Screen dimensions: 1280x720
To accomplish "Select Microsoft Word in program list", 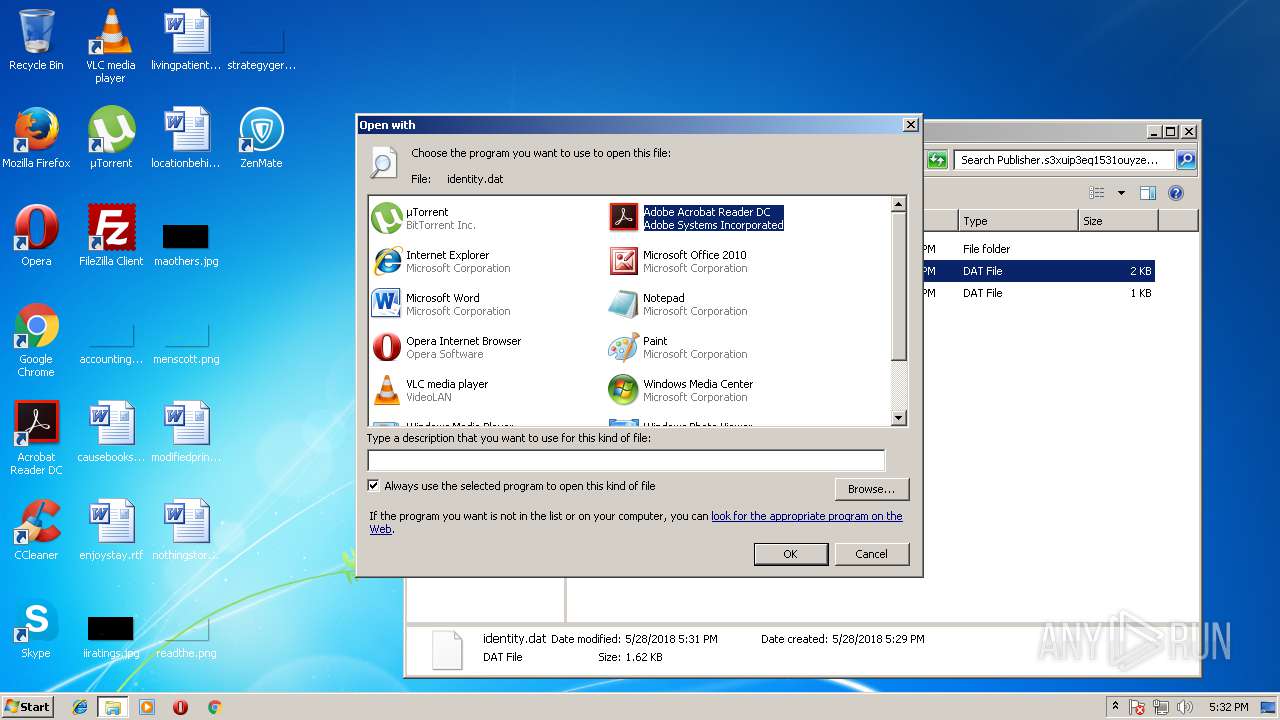I will 441,304.
